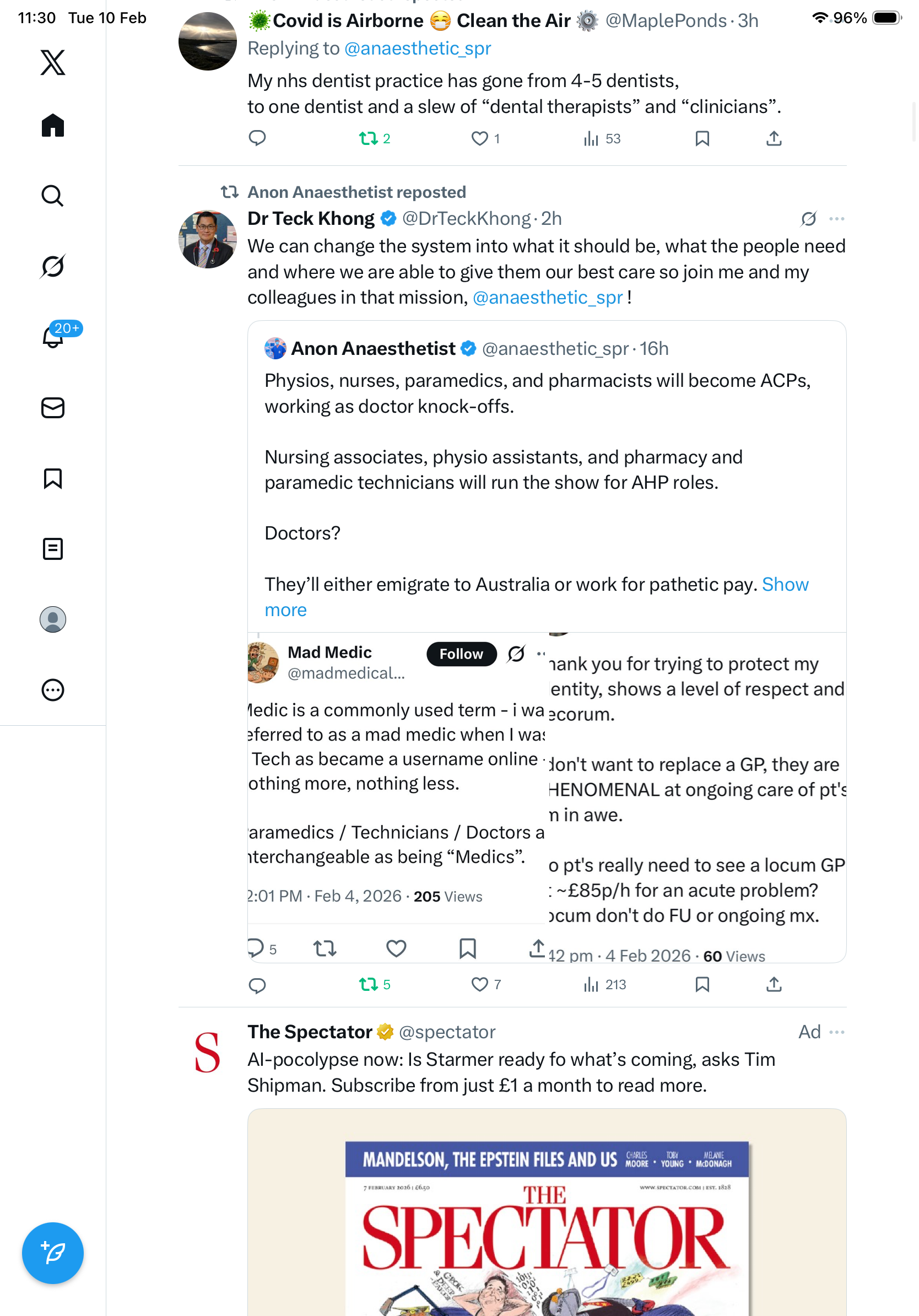Open @anaesthetic_spr mention in Dr Khong's post

547,298
